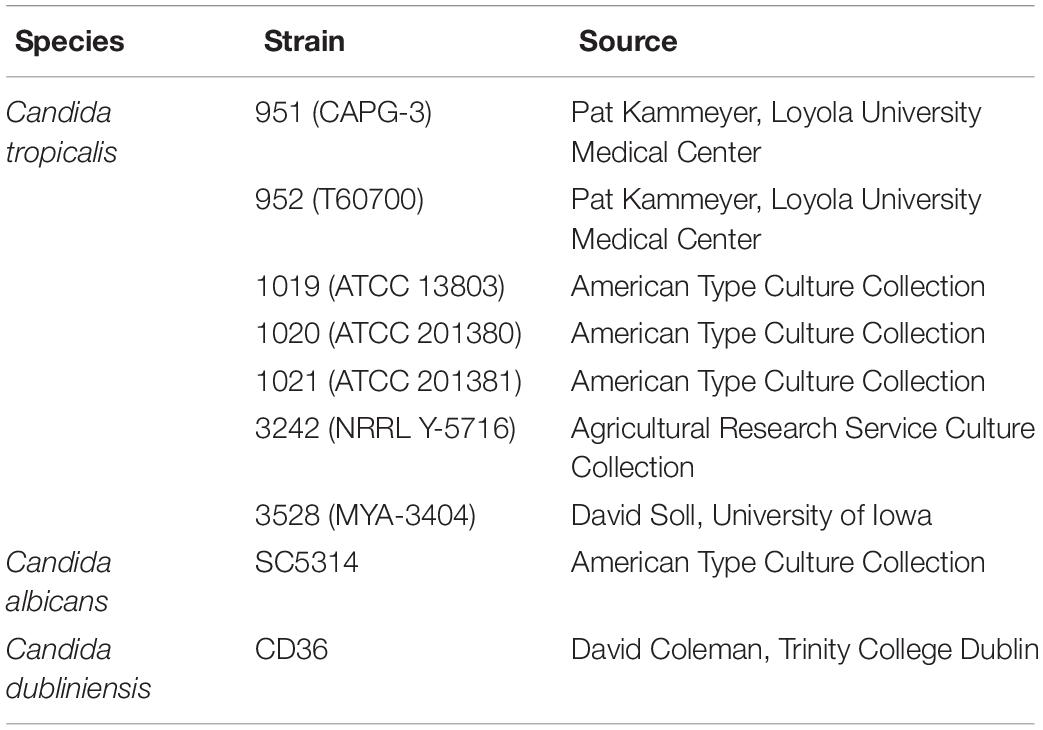Select strain 3528 (MYA-3404)
Viewport: 1043px width, 730px height.
365,515
